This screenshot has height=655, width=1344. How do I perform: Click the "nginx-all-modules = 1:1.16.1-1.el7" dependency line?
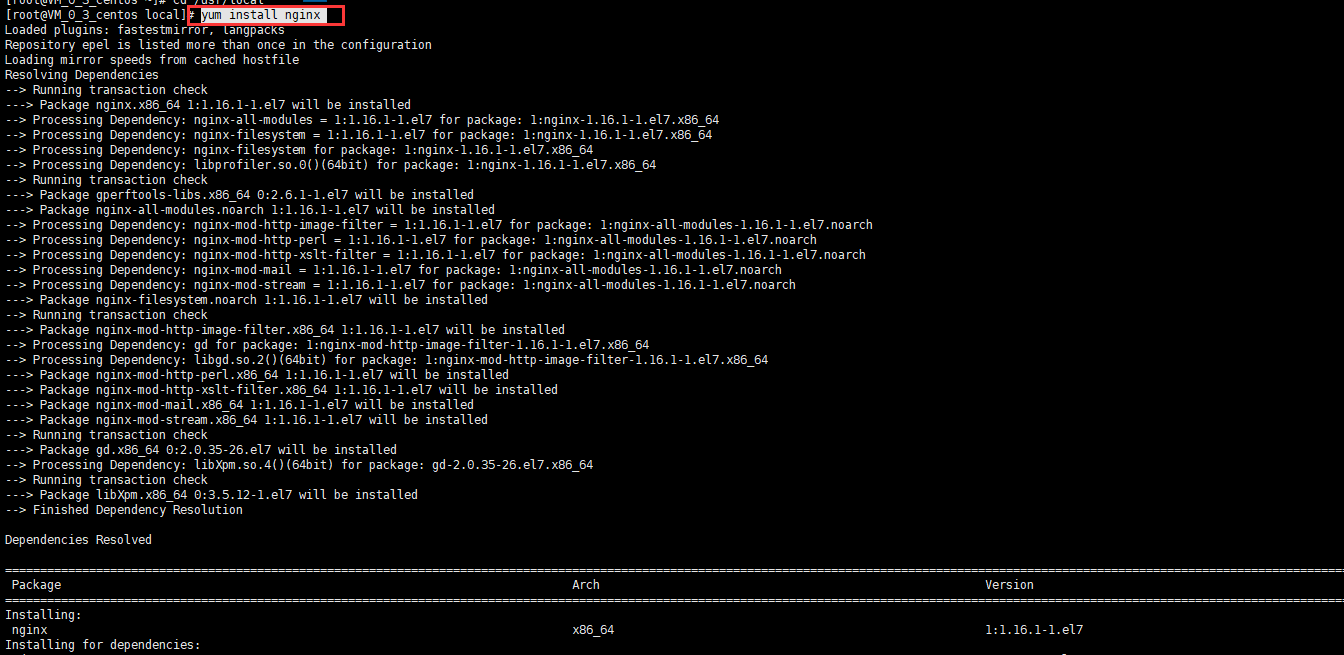pos(362,120)
